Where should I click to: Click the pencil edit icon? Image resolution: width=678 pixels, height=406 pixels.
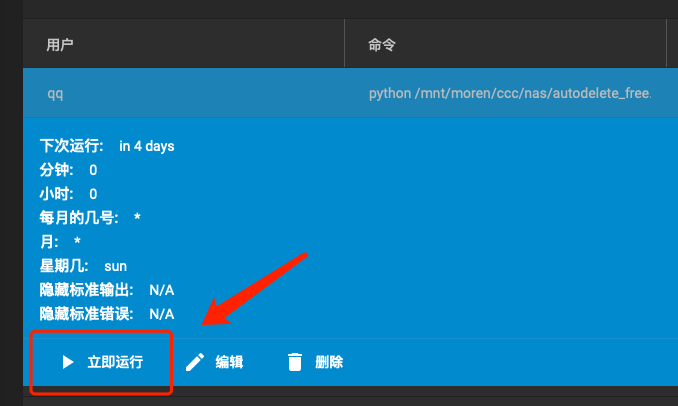(195, 362)
